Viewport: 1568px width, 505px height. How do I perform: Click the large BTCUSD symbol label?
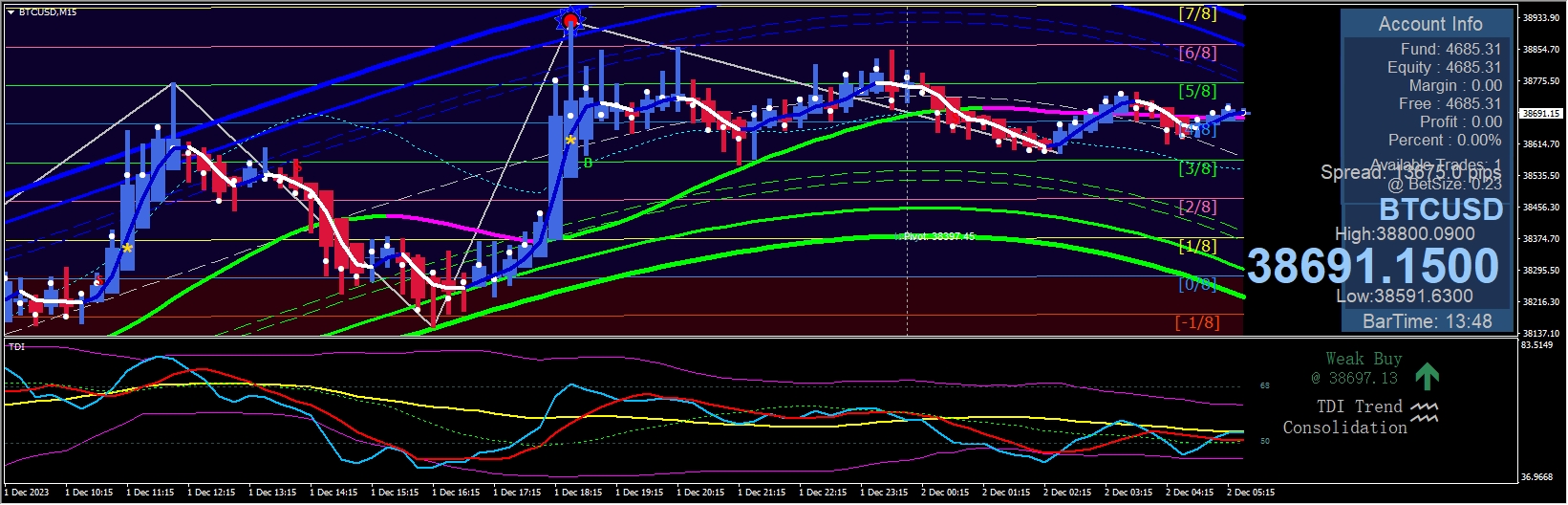coord(1440,209)
